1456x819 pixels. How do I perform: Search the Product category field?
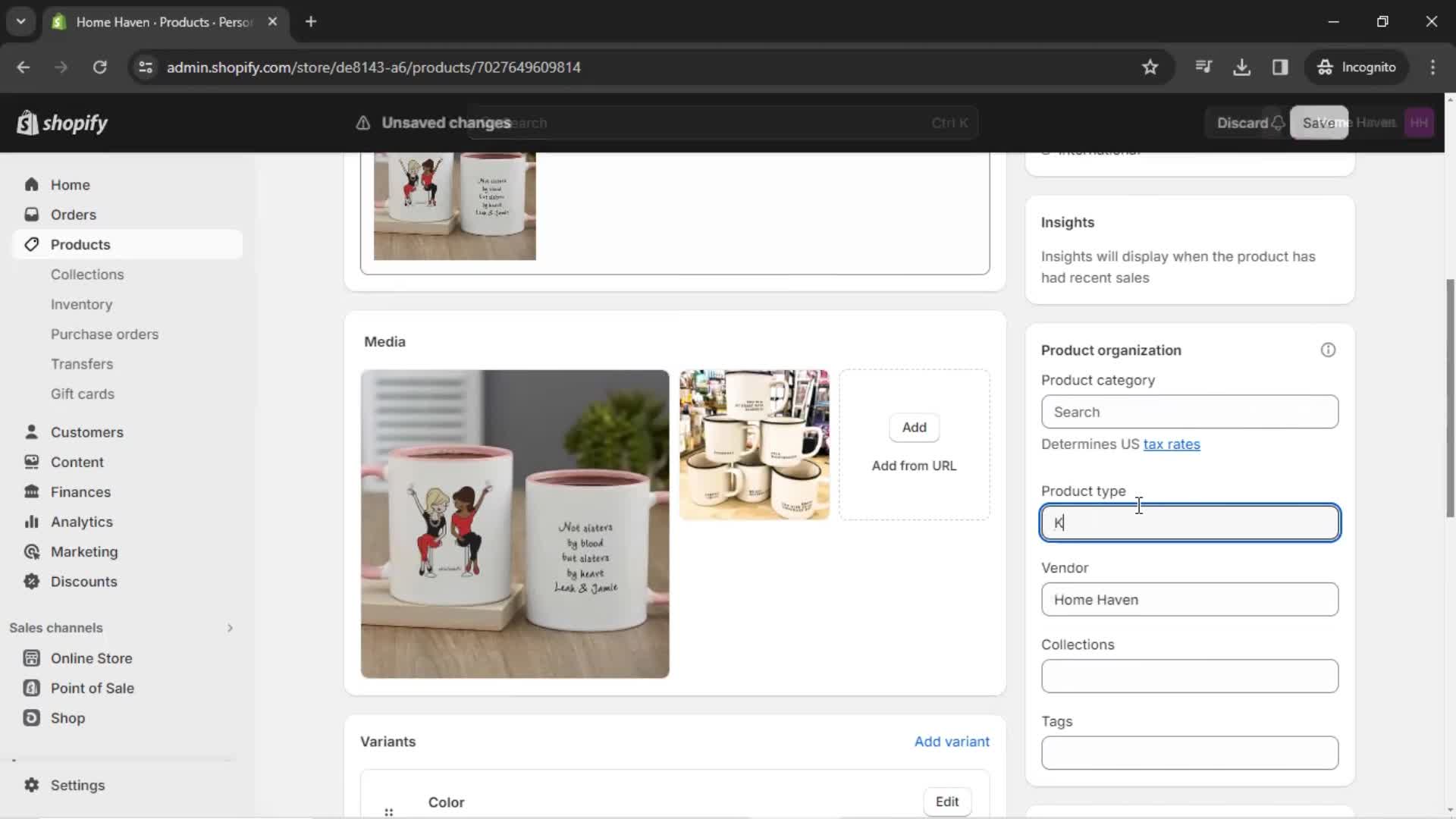coord(1190,412)
